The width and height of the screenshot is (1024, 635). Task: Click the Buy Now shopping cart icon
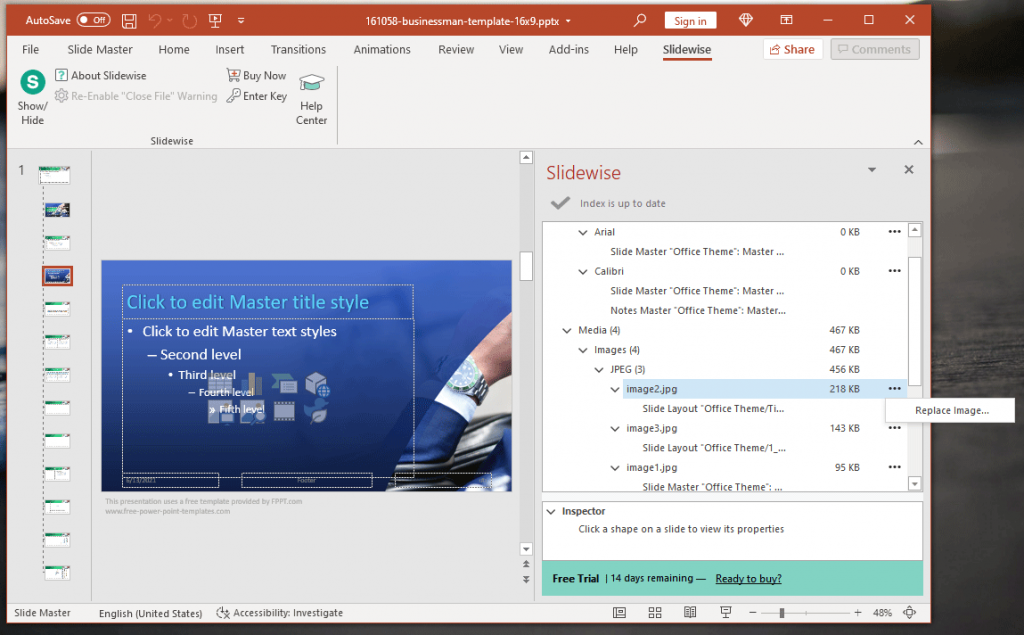(232, 75)
